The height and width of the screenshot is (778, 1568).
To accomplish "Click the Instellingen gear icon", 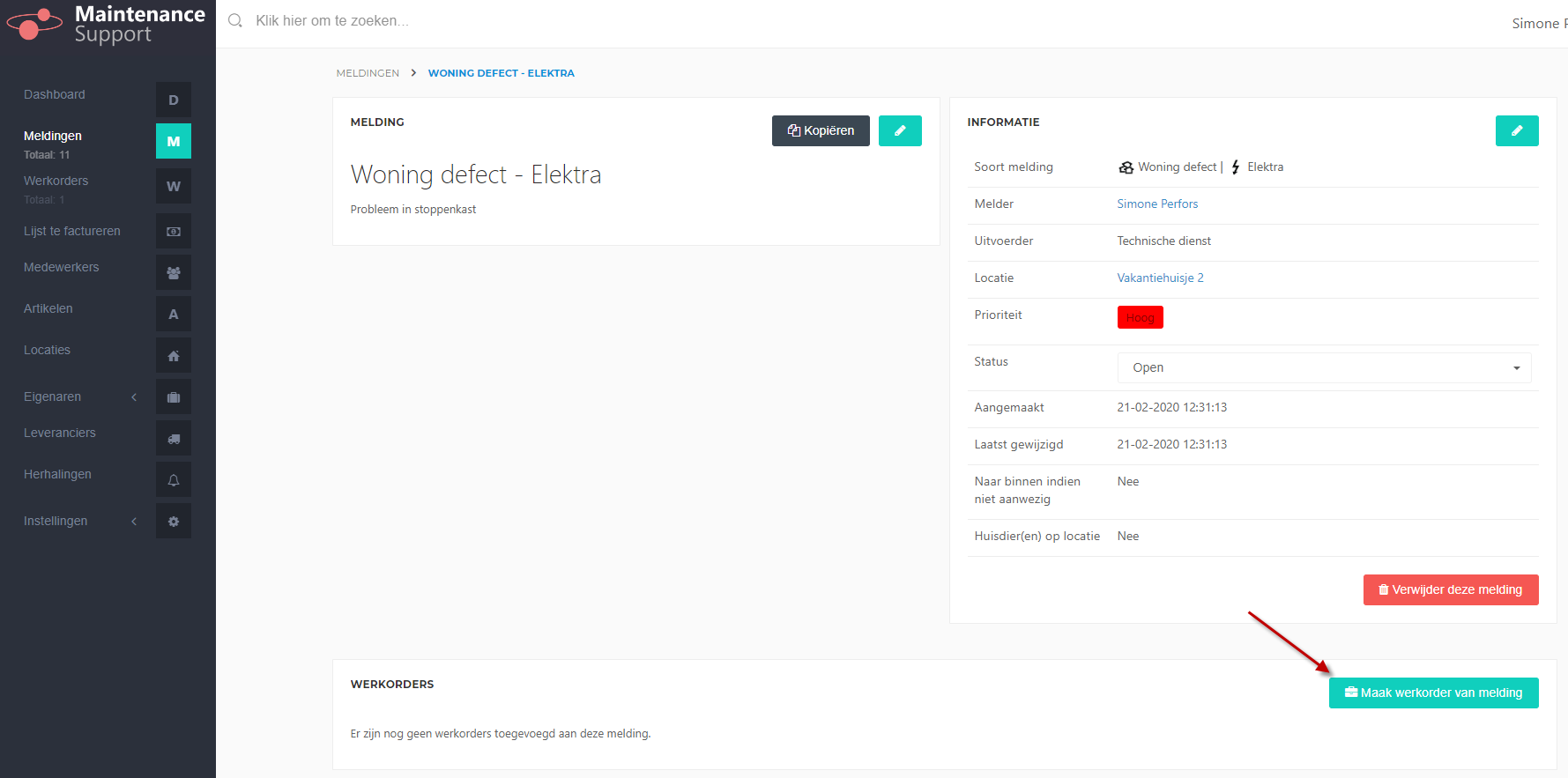I will click(x=174, y=521).
